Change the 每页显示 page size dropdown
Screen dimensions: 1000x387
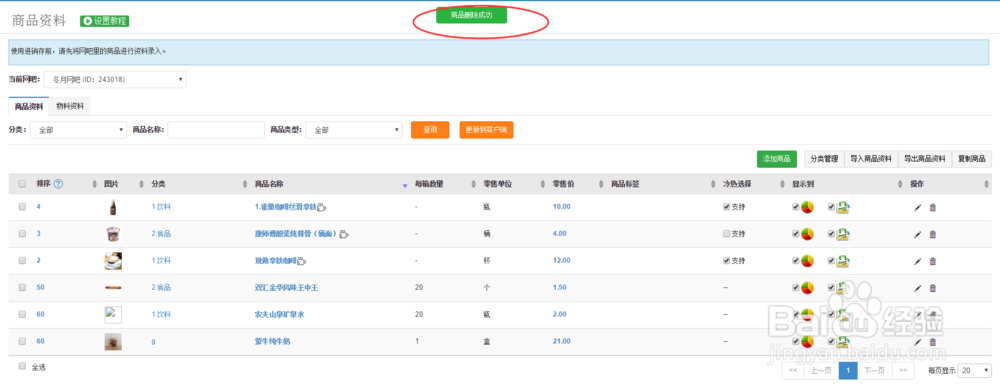click(974, 370)
